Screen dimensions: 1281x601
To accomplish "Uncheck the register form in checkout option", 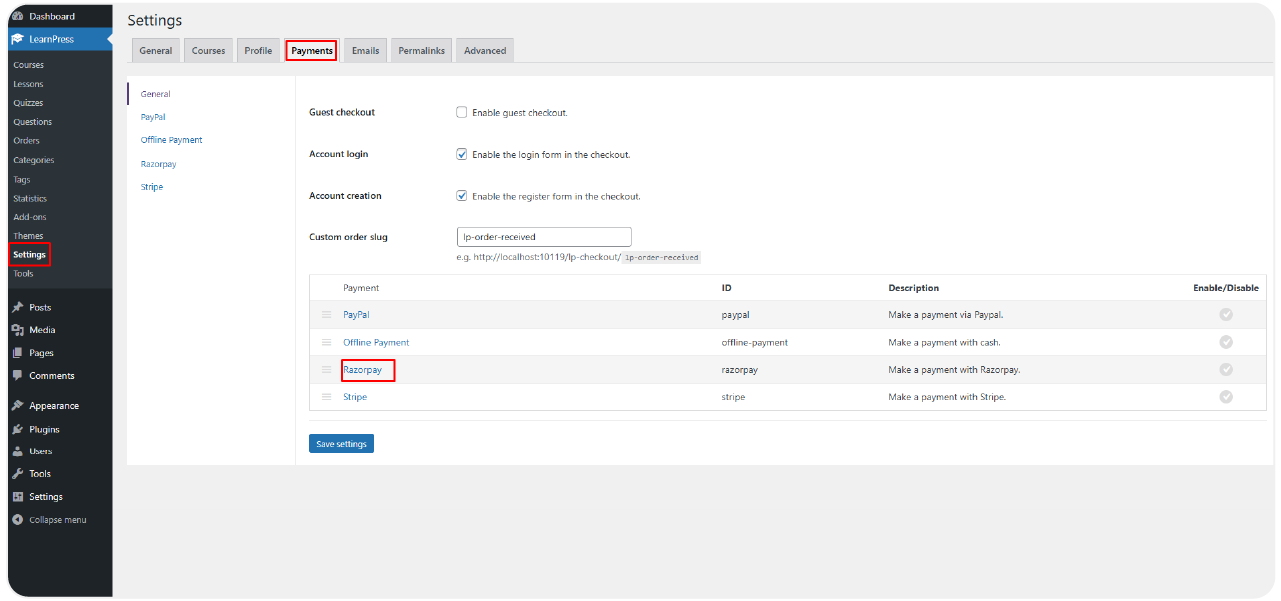I will (461, 196).
